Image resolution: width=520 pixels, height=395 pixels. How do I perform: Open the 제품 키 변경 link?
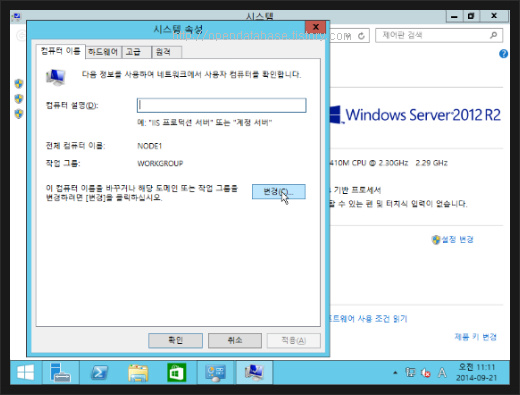pyautogui.click(x=475, y=337)
